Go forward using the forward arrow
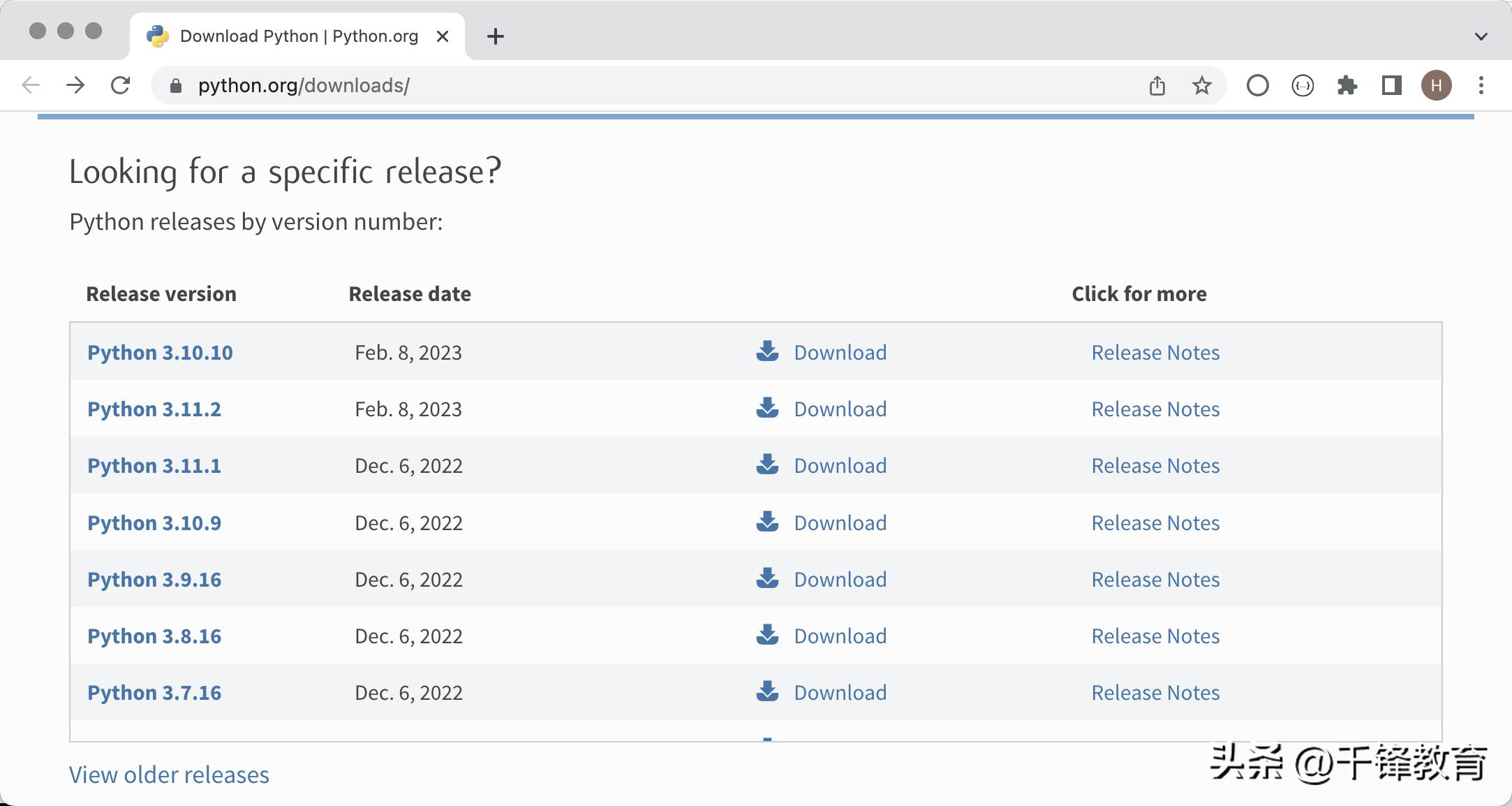The height and width of the screenshot is (806, 1512). click(75, 86)
